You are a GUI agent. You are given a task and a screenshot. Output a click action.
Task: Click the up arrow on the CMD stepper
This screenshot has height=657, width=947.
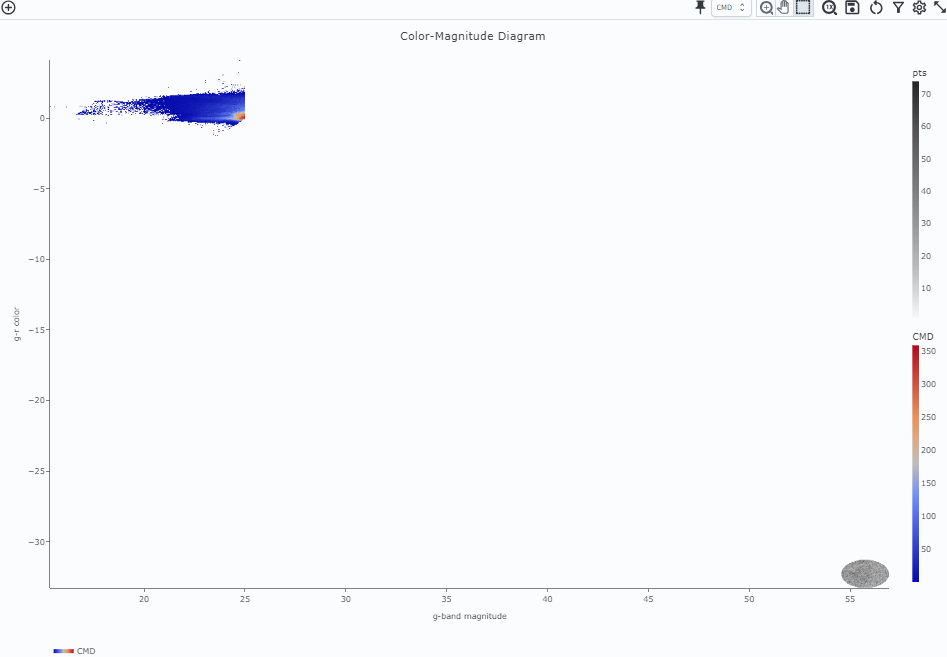pyautogui.click(x=741, y=5)
